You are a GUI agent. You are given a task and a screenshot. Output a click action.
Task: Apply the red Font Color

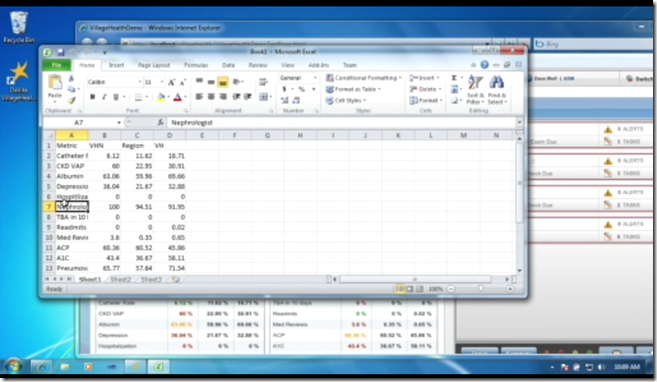click(x=177, y=97)
